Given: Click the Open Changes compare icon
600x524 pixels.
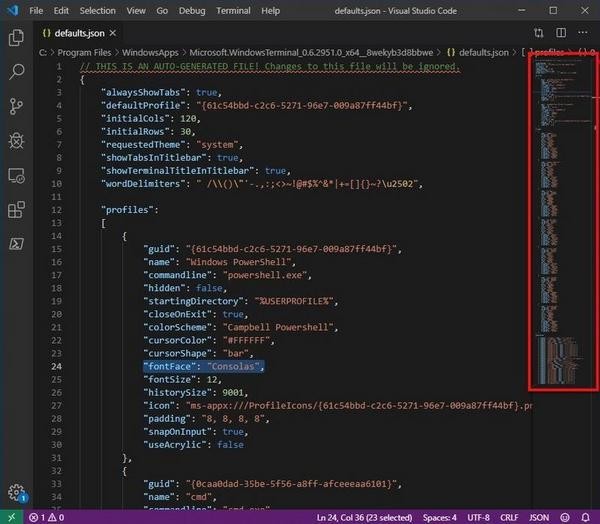Looking at the screenshot, I should pos(538,33).
